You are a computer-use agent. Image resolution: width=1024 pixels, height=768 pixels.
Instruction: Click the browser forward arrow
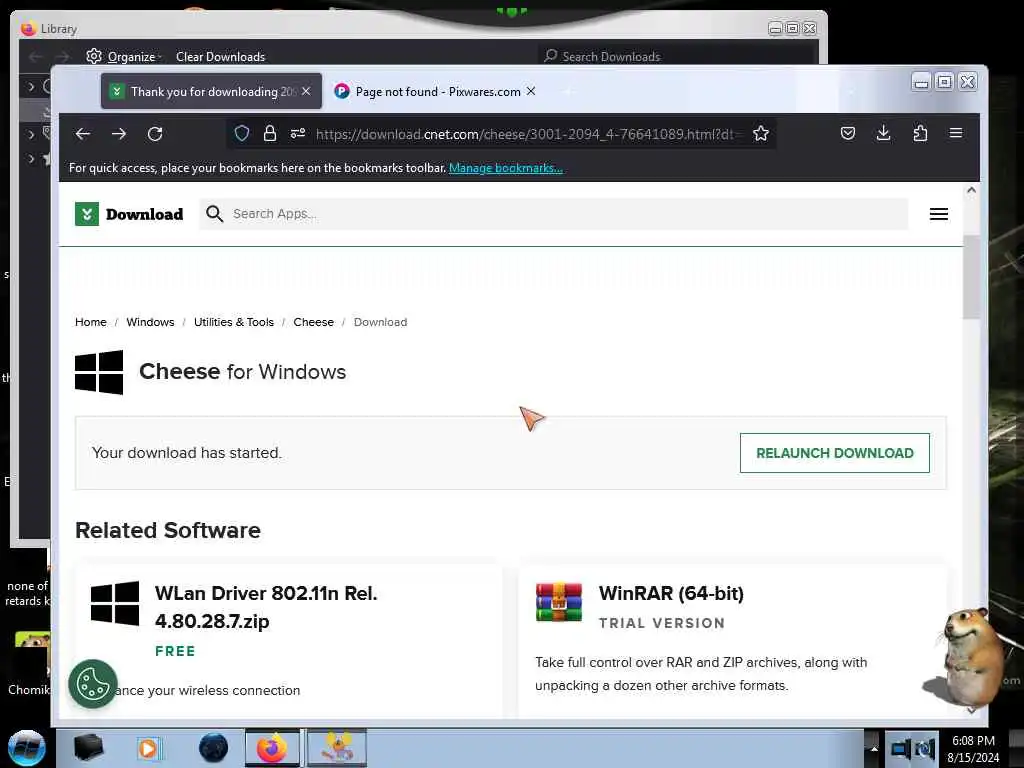pyautogui.click(x=119, y=134)
